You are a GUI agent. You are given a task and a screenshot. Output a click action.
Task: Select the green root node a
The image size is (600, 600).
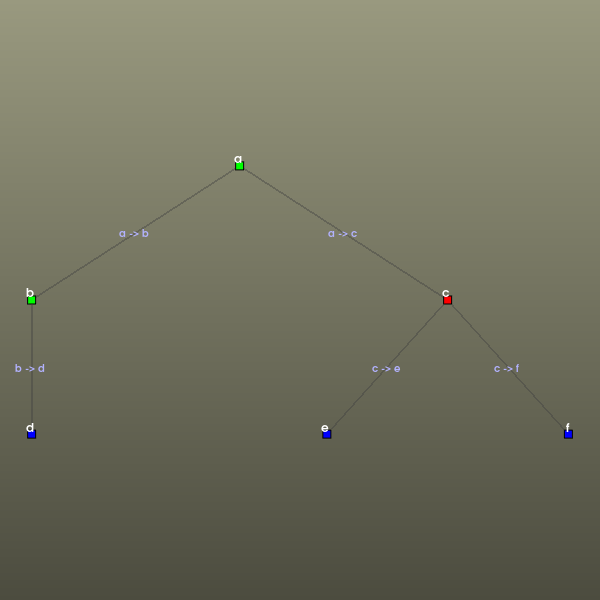coord(239,166)
